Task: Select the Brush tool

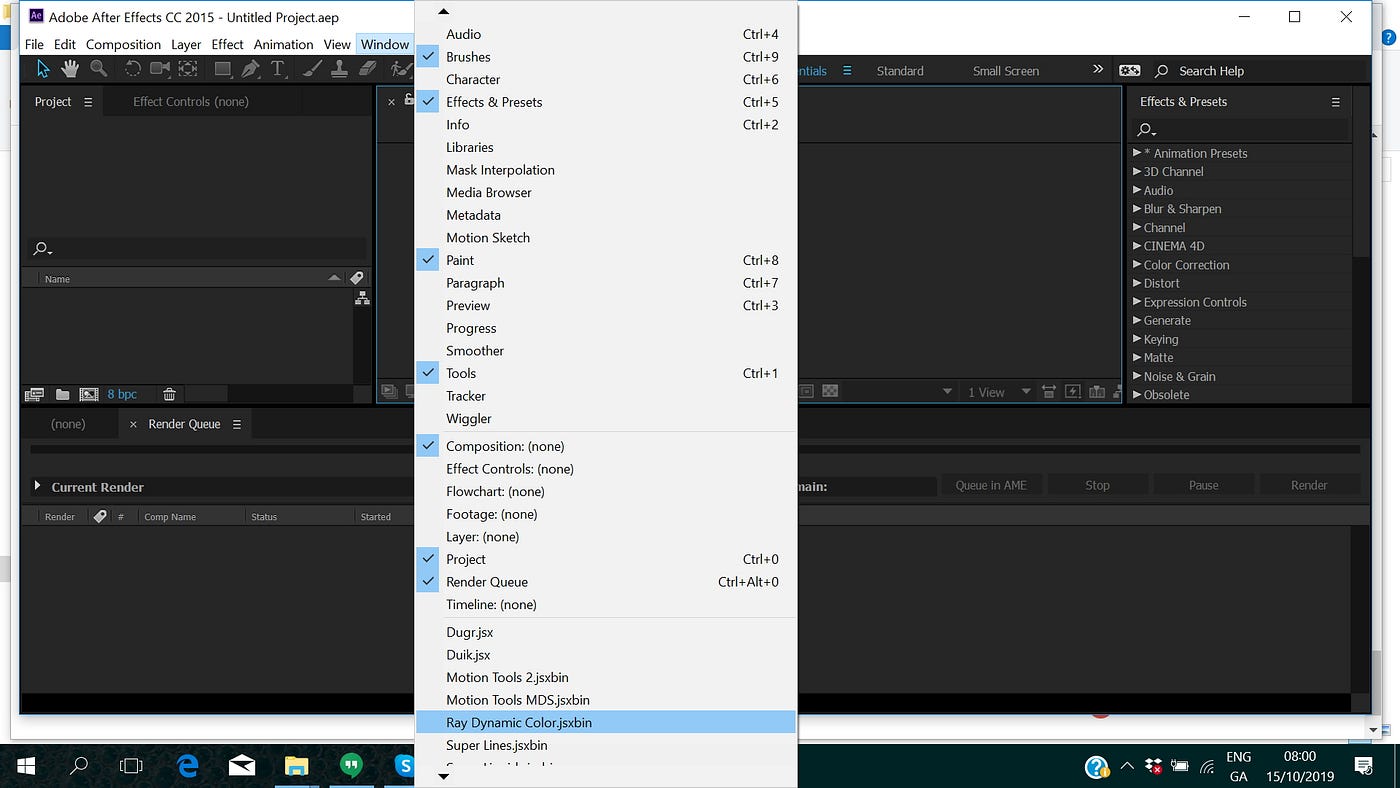Action: coord(312,69)
